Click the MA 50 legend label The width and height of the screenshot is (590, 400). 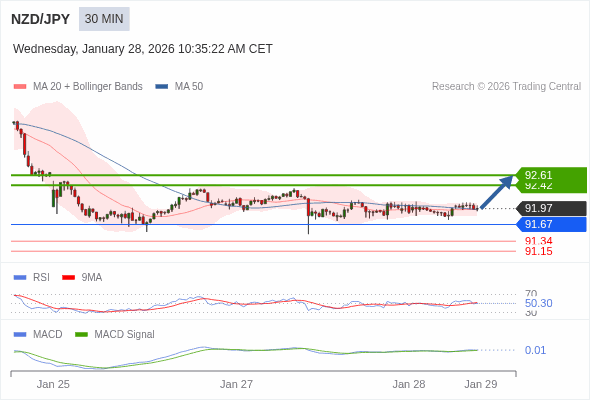click(x=189, y=87)
